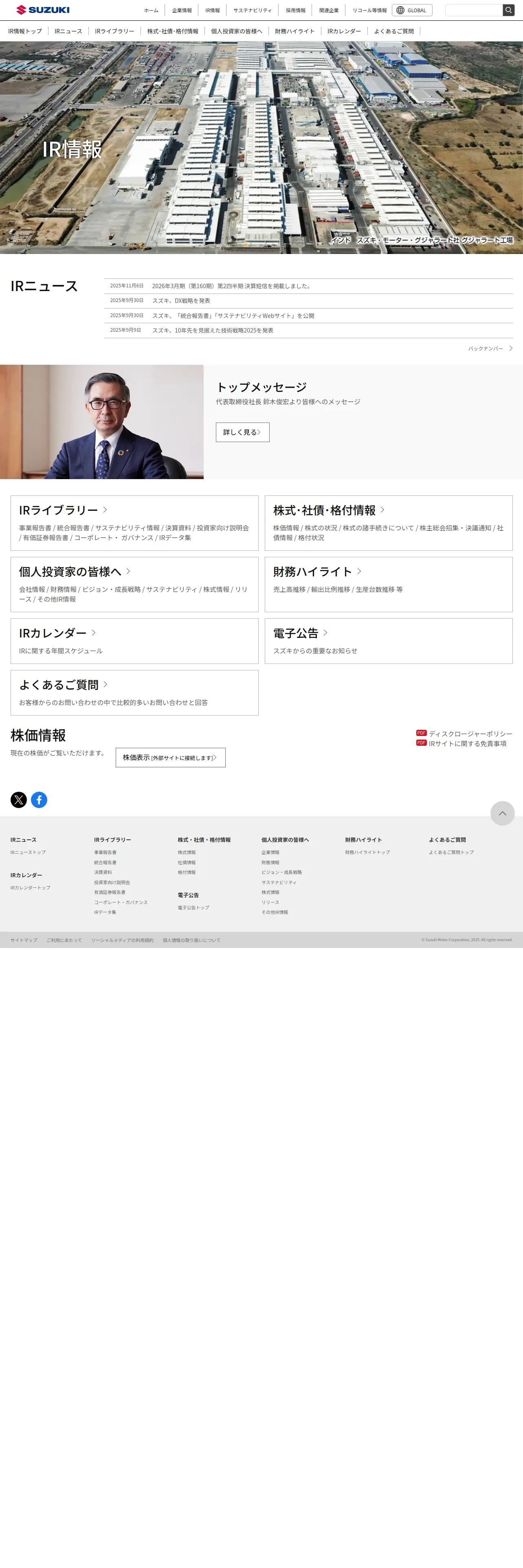523x1568 pixels.
Task: Open the Facebook social media icon
Action: 39,800
